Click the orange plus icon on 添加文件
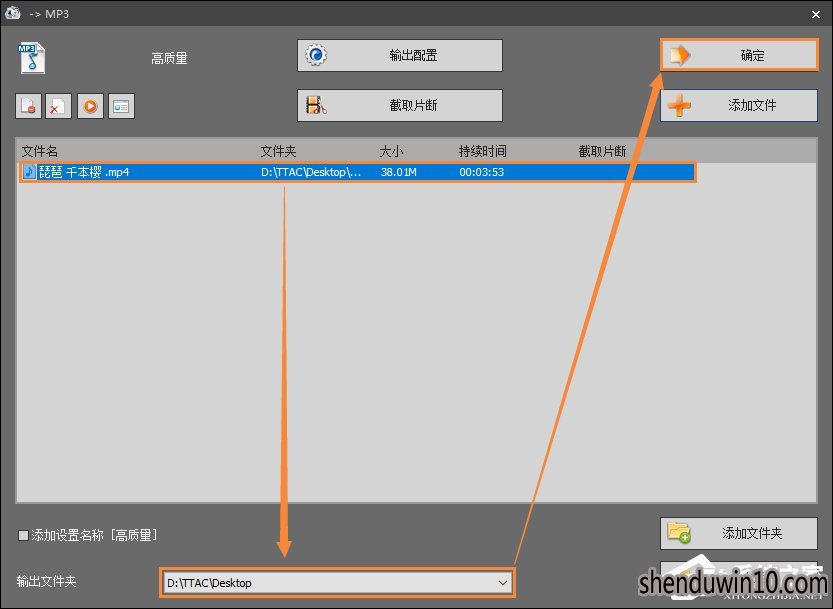Viewport: 833px width, 609px height. [679, 105]
